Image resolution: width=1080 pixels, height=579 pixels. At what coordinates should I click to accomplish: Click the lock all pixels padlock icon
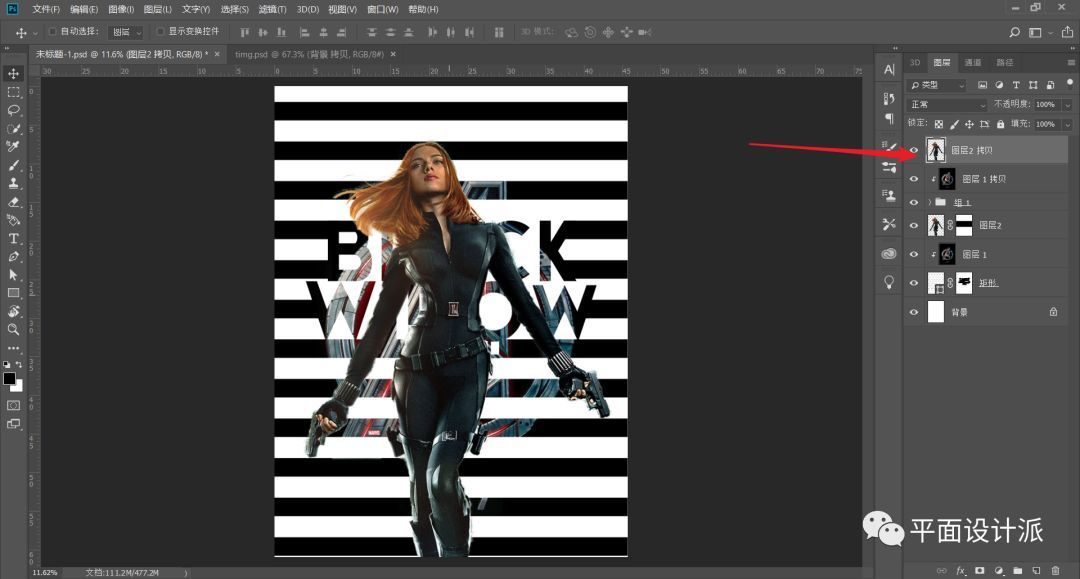point(1002,124)
